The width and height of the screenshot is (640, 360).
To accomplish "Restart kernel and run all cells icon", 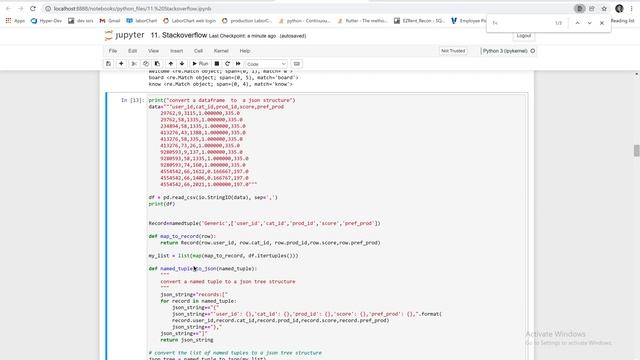I will [x=238, y=64].
